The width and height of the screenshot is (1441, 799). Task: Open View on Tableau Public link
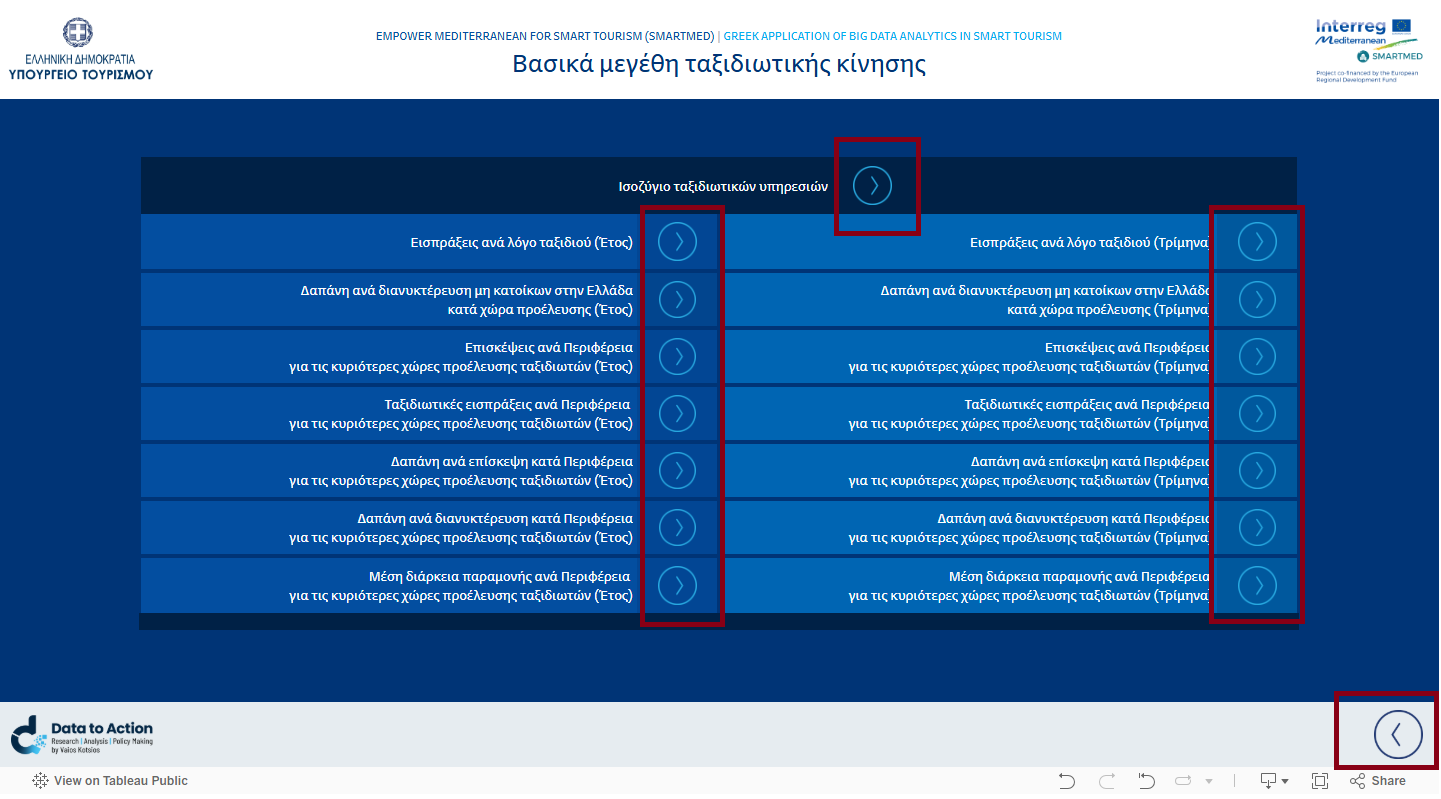point(110,781)
